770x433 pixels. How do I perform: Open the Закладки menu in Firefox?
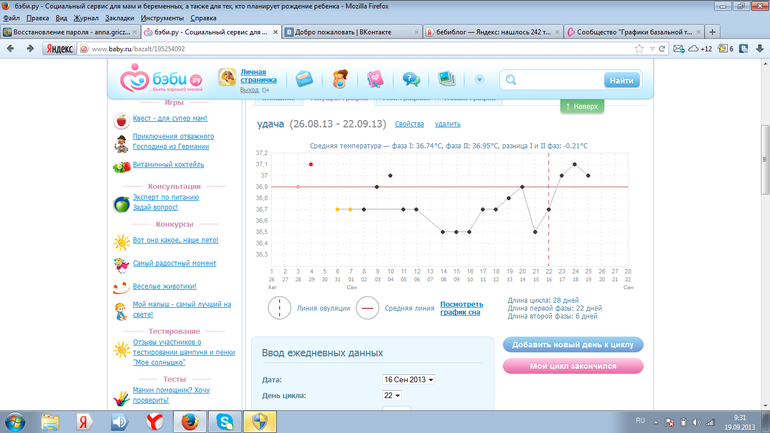point(119,18)
